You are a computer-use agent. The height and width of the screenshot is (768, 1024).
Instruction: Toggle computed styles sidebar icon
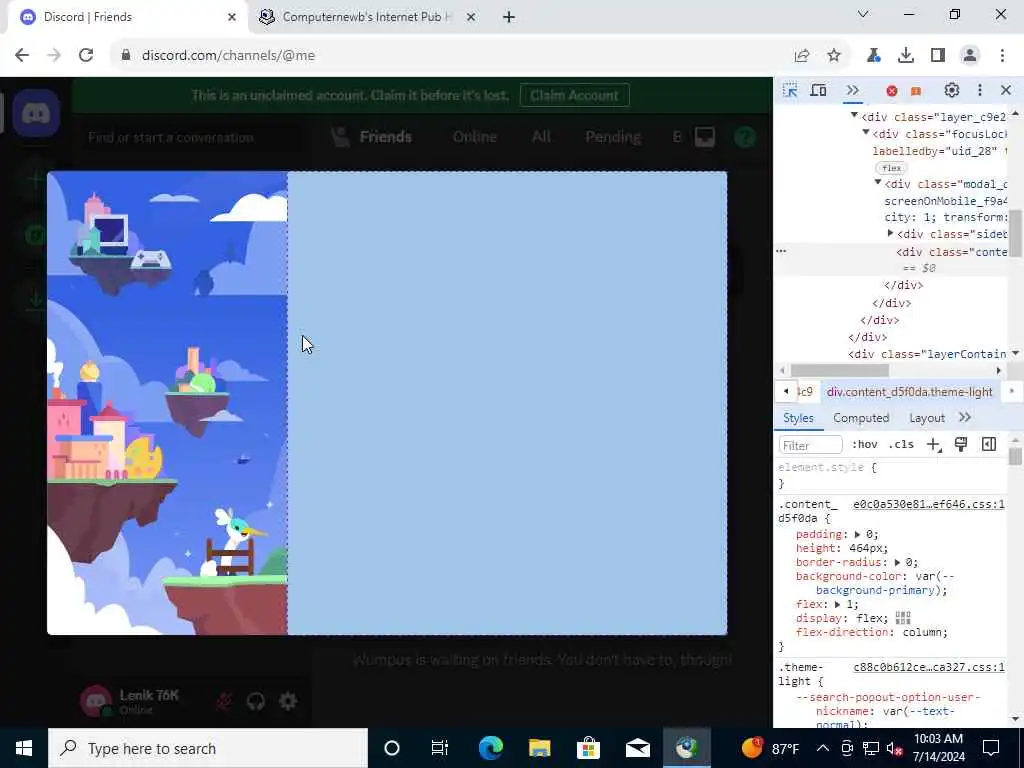tap(989, 445)
